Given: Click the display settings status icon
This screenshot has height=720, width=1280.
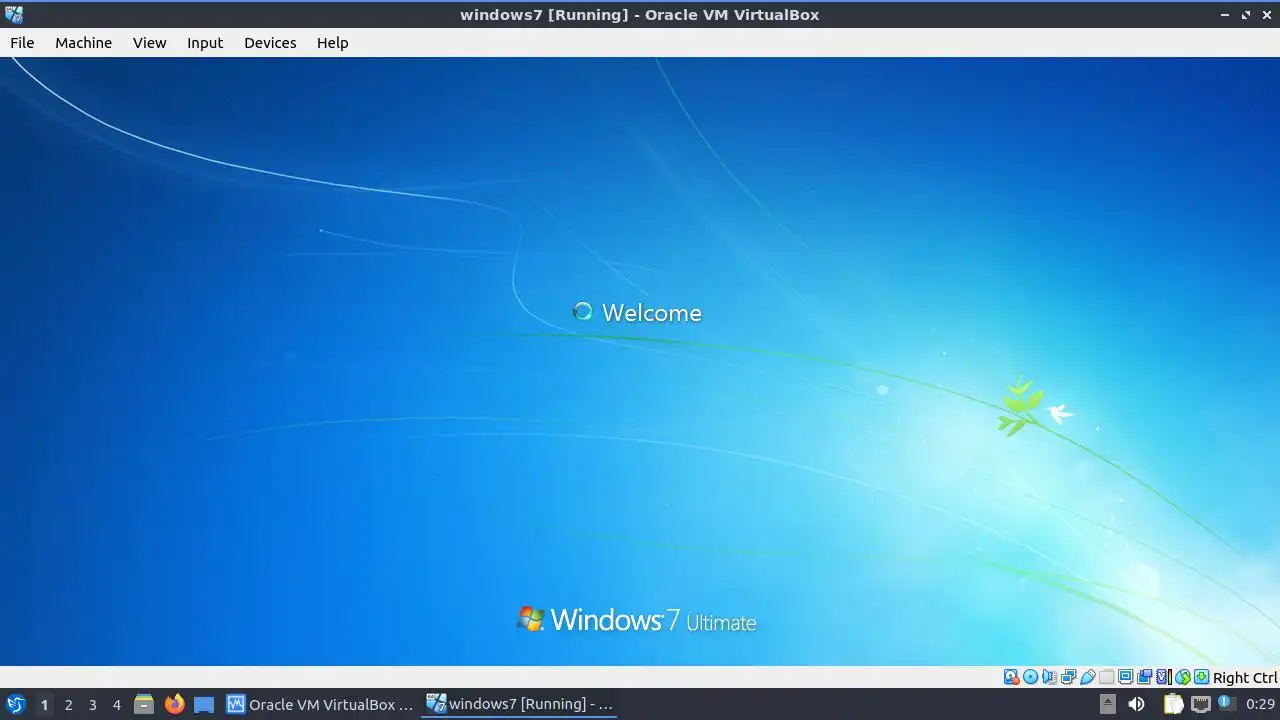Looking at the screenshot, I should point(1125,677).
